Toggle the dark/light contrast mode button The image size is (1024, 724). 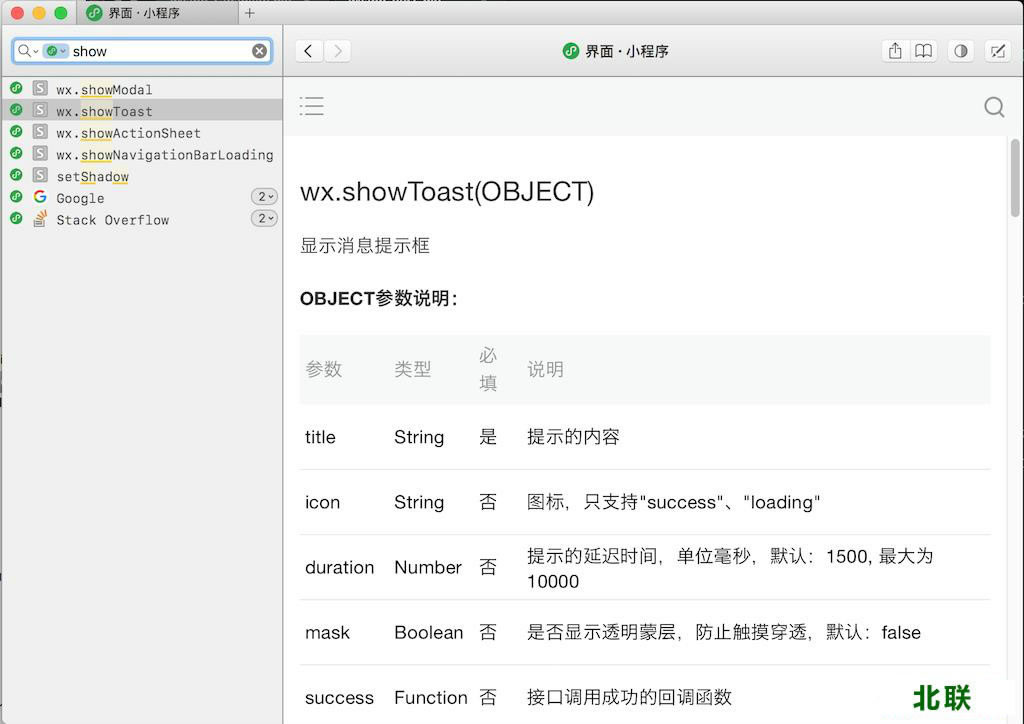[x=961, y=51]
